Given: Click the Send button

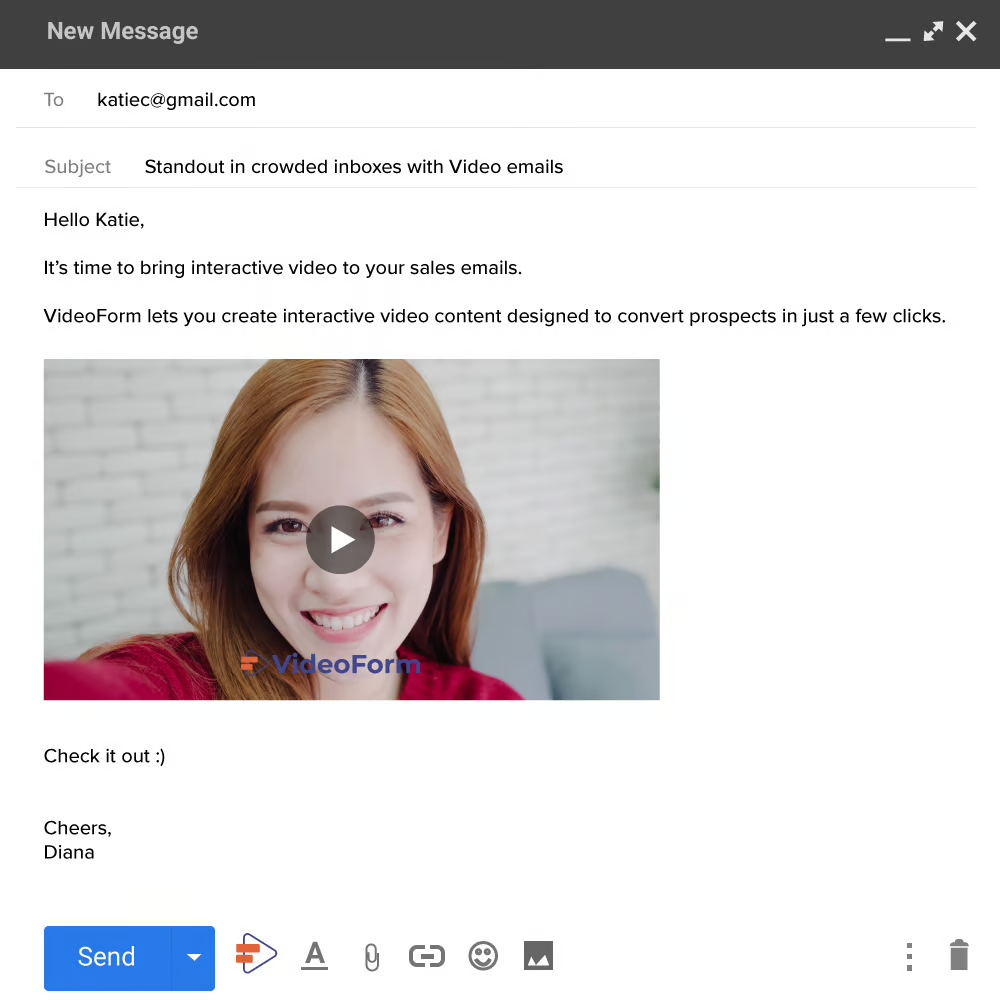Looking at the screenshot, I should (x=107, y=957).
